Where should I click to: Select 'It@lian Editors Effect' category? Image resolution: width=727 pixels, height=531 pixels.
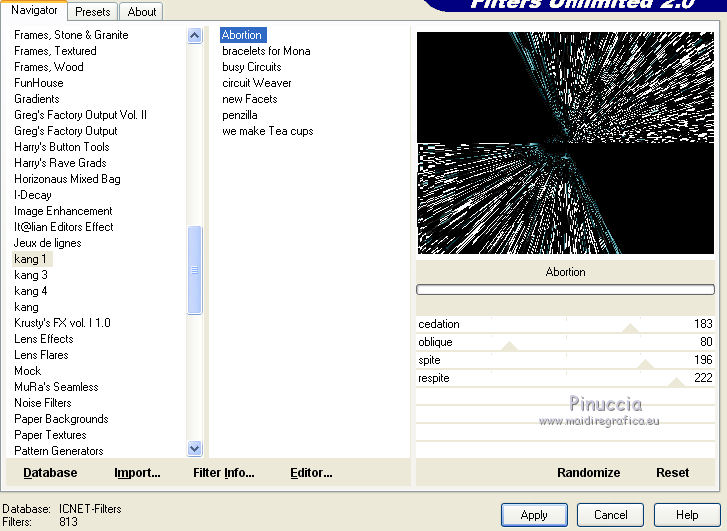pos(64,227)
